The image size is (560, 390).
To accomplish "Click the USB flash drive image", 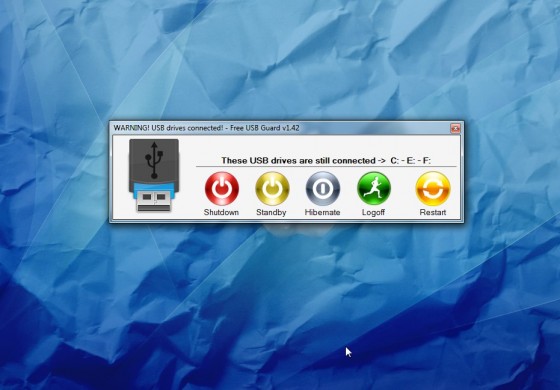I will [x=154, y=175].
